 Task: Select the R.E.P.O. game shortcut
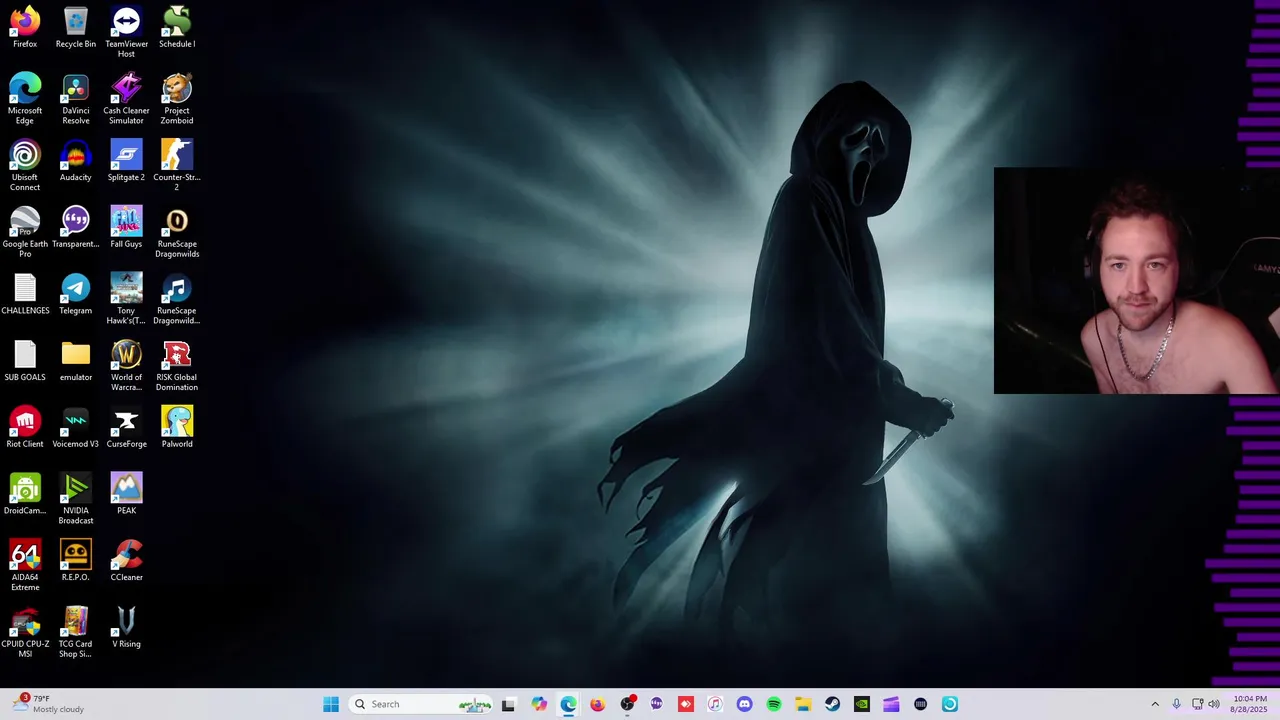pyautogui.click(x=76, y=561)
